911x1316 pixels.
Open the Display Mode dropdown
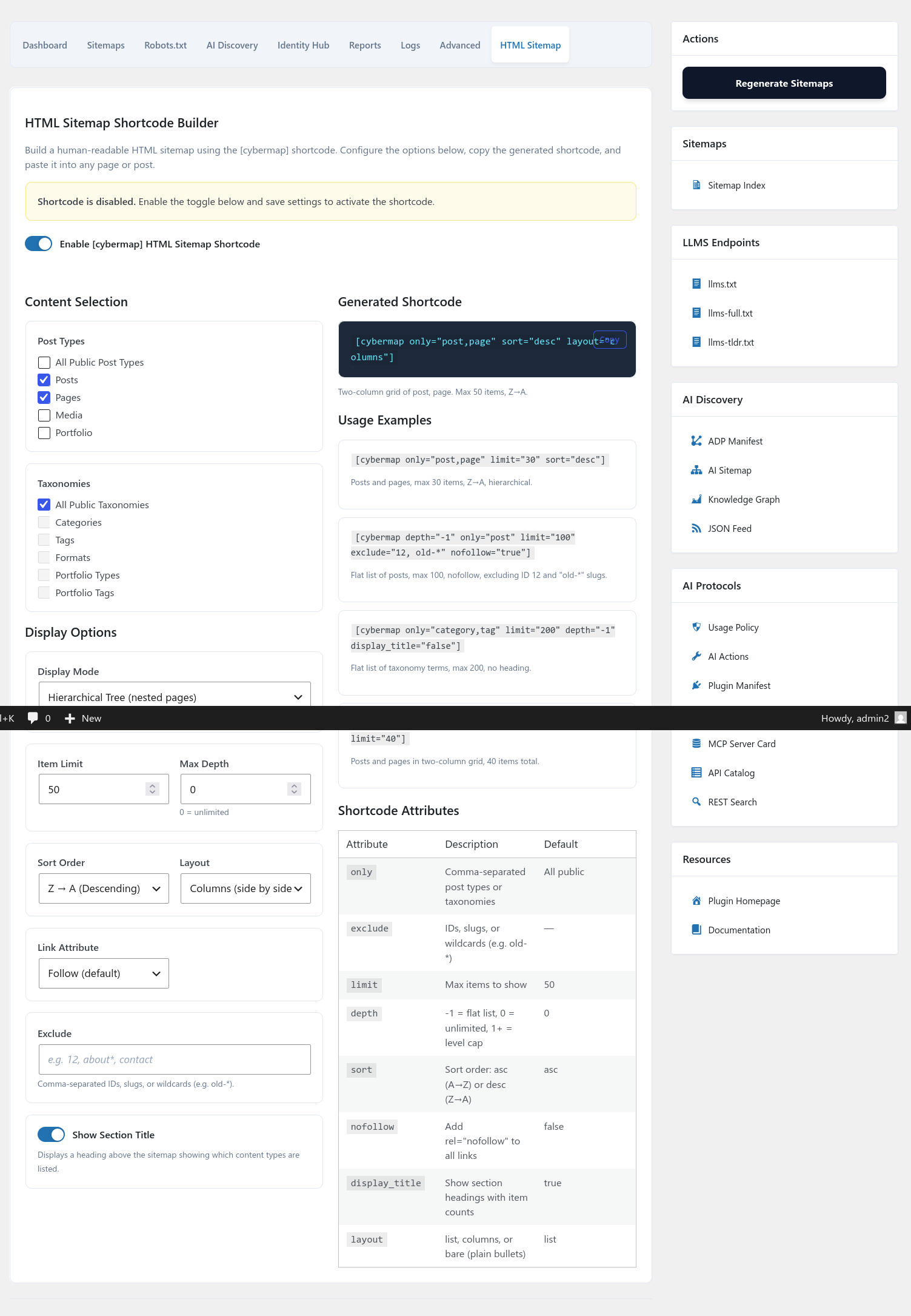[x=175, y=695]
